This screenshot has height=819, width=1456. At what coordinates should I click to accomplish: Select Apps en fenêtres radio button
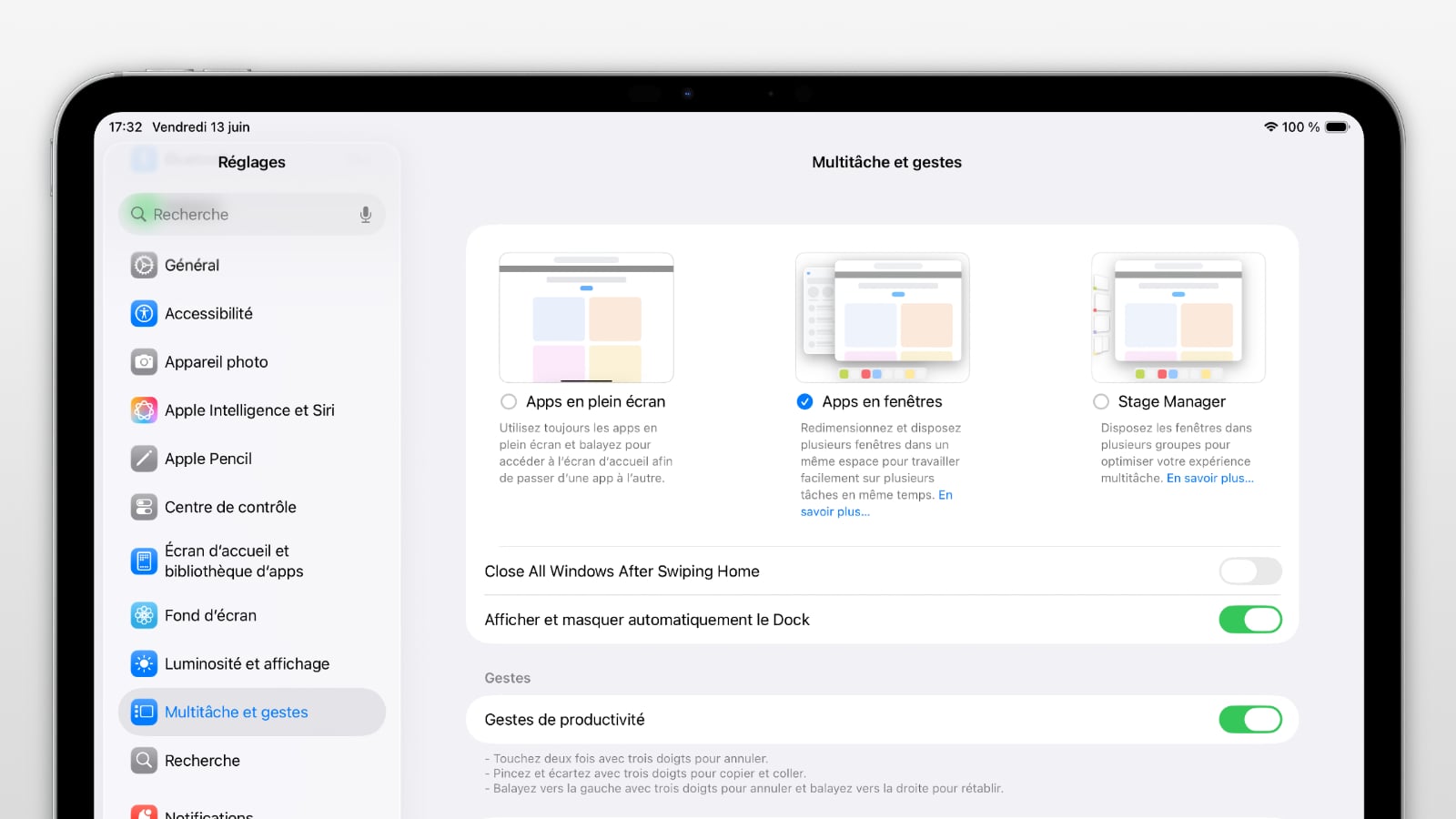[x=804, y=401]
